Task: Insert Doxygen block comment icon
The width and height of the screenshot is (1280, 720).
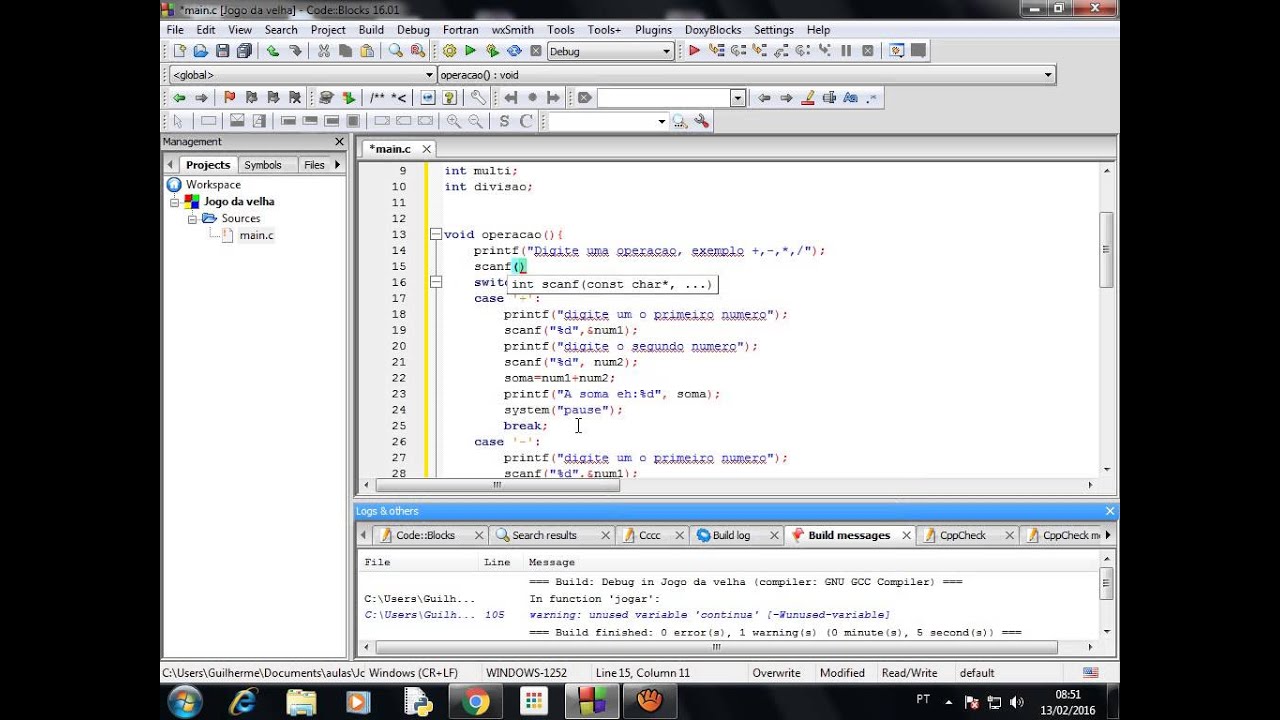Action: point(377,97)
